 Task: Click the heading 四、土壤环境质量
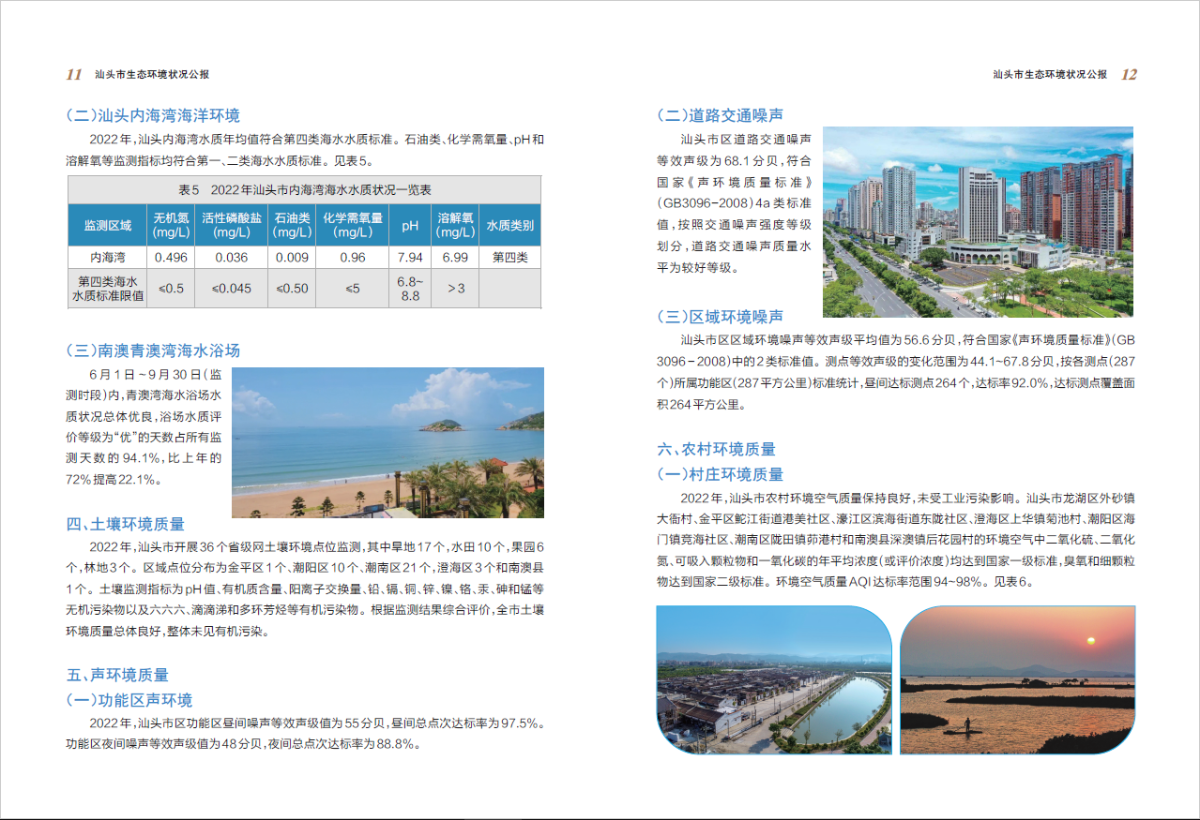pos(125,524)
